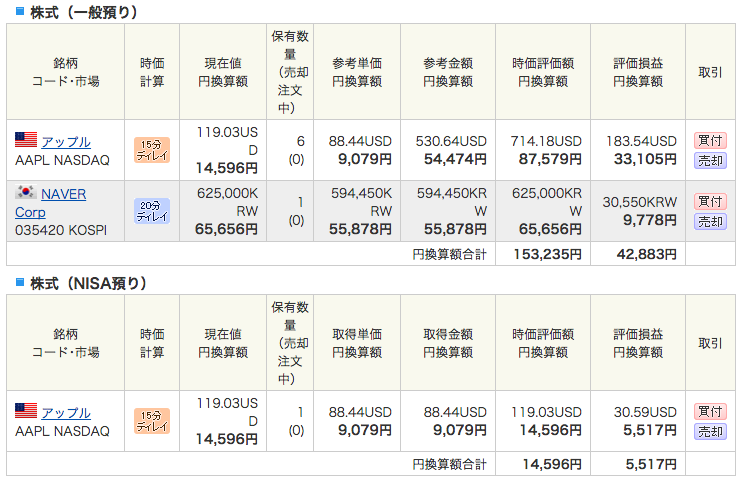Click 売却 button for AAPL in 一般預り
747x490 pixels.
point(710,161)
